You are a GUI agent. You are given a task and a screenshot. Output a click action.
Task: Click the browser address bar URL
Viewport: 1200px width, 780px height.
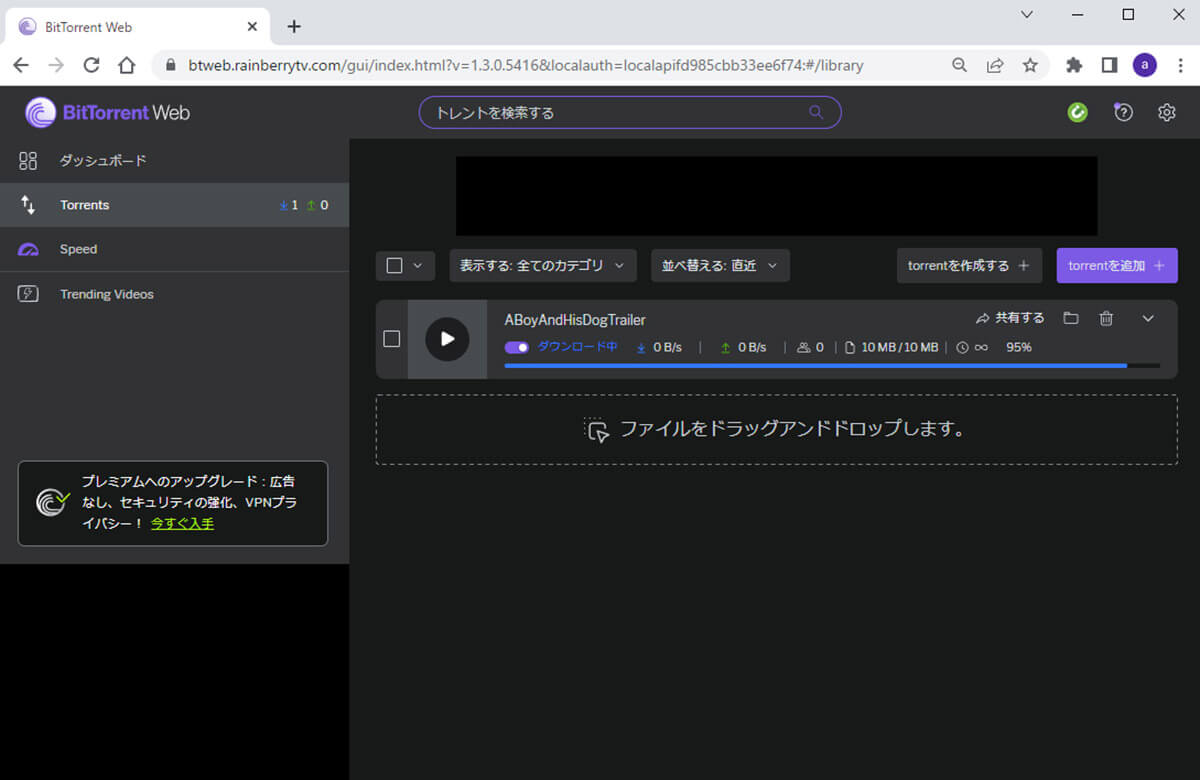(525, 65)
